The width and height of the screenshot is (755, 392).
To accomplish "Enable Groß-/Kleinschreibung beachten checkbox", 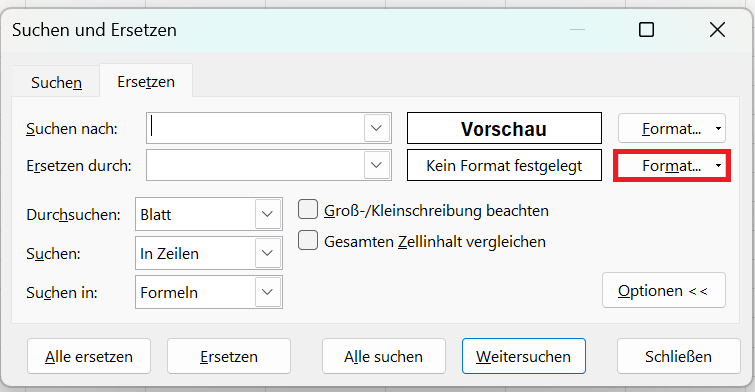I will (x=308, y=210).
